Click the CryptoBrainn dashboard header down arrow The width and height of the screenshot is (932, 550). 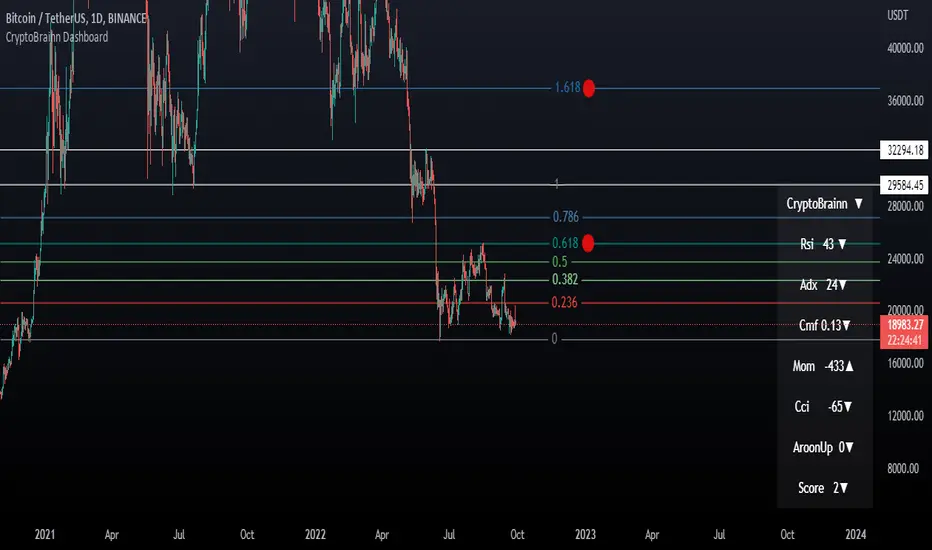(x=858, y=204)
